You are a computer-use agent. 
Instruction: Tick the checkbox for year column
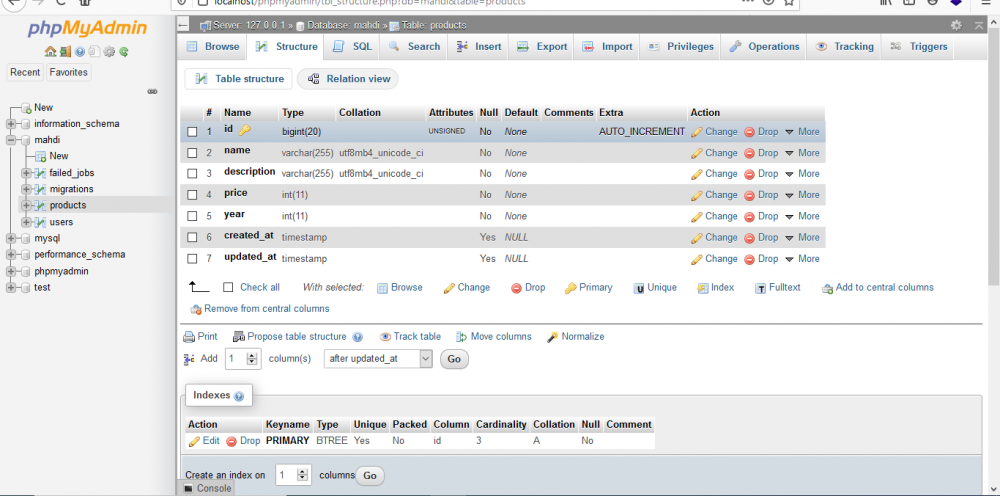[x=192, y=217]
